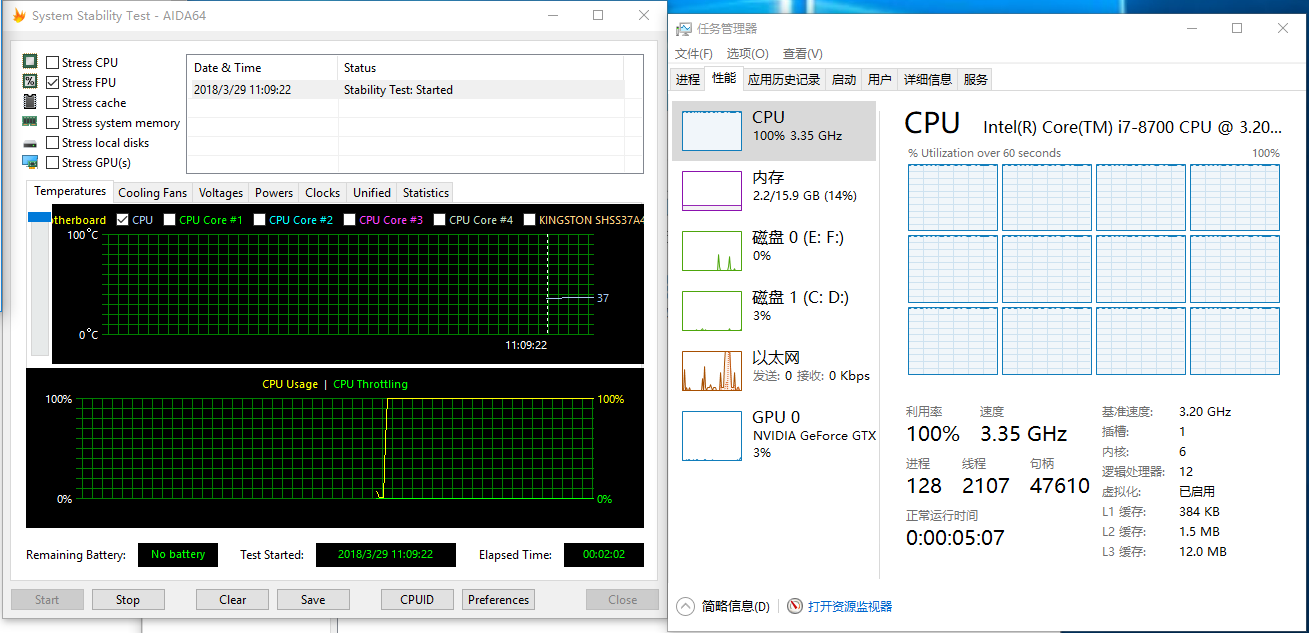1309x633 pixels.
Task: Click the monitor icon beside Stress GPU(s)
Action: click(30, 162)
